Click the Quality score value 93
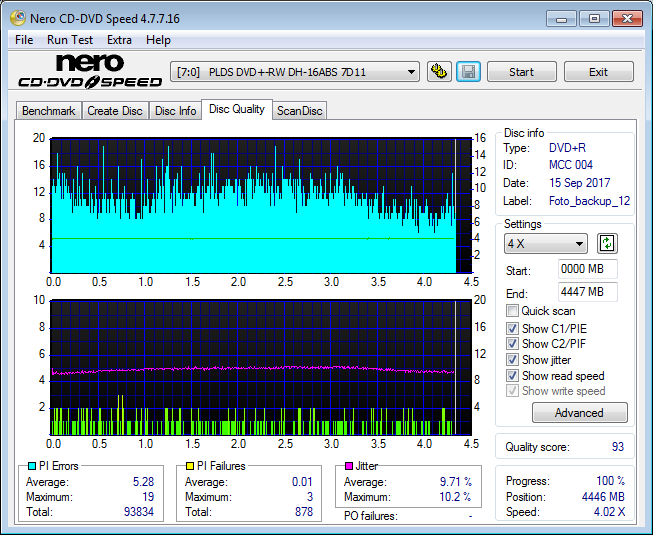653x535 pixels. 618,447
